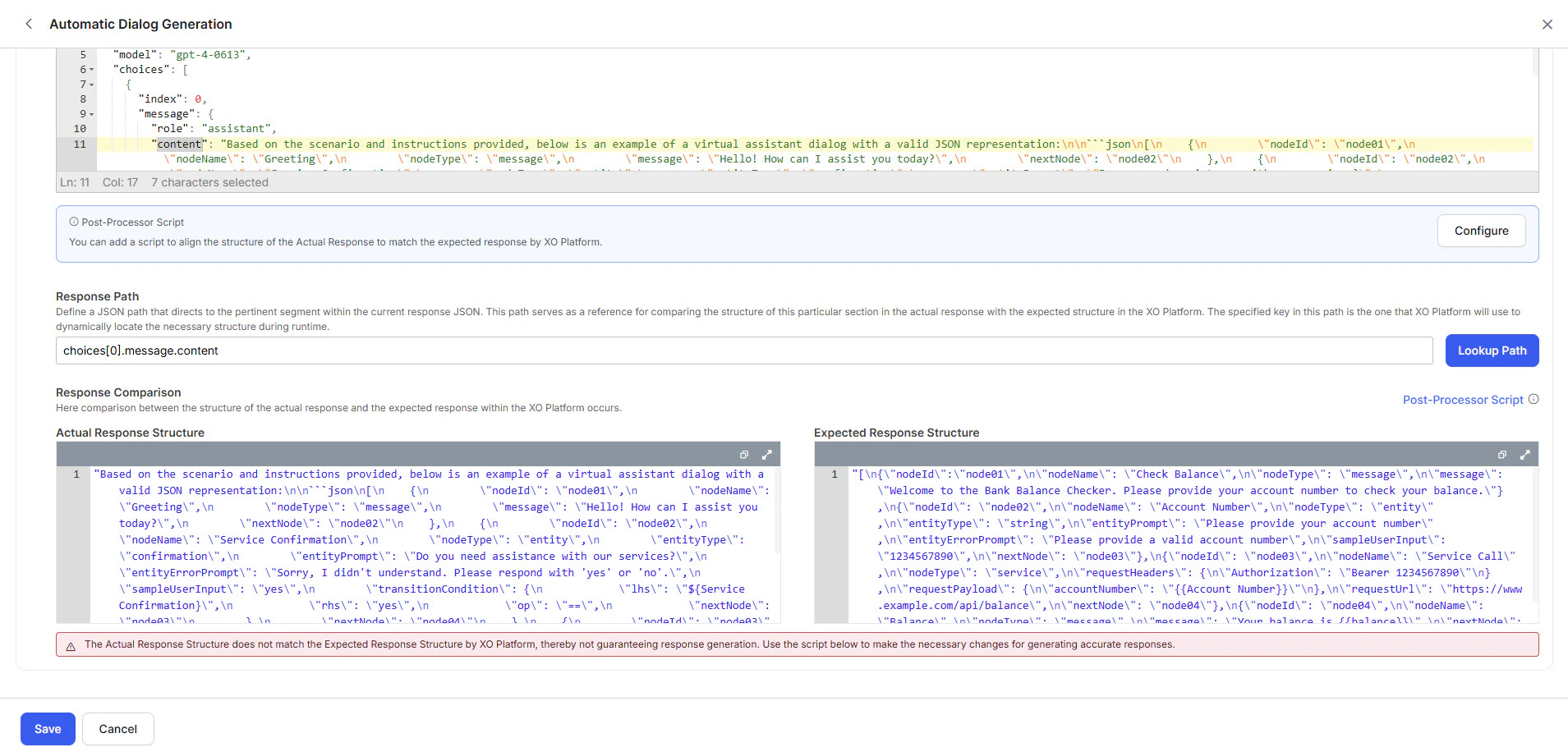
Task: Click the Expected Response Structure scrollbar
Action: [1535, 534]
